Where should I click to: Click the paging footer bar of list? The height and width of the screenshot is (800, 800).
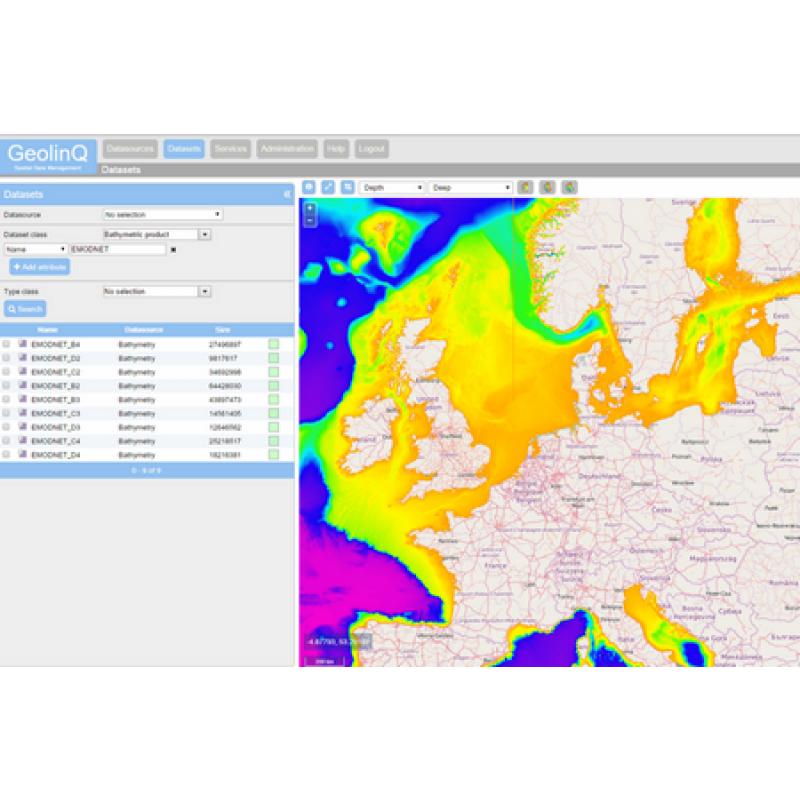147,470
